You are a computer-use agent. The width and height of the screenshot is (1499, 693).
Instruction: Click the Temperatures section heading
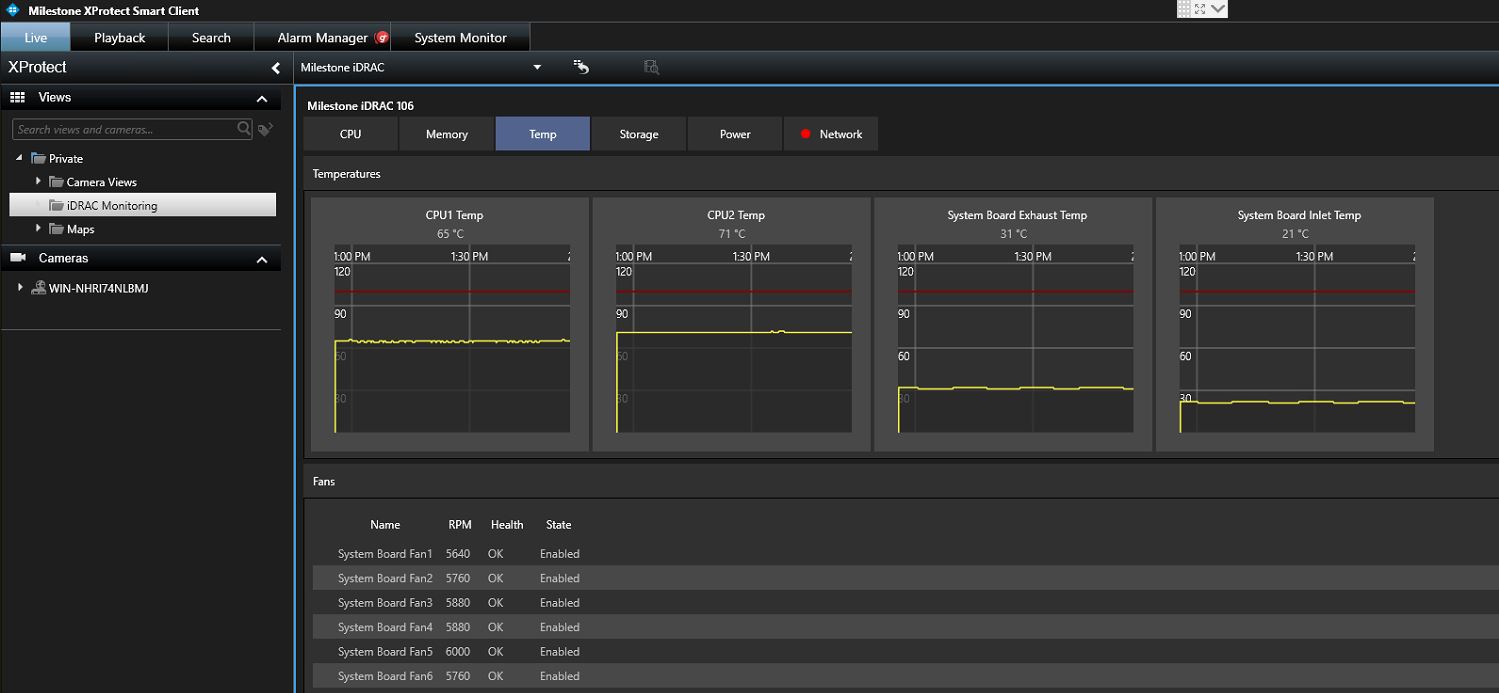(x=347, y=174)
